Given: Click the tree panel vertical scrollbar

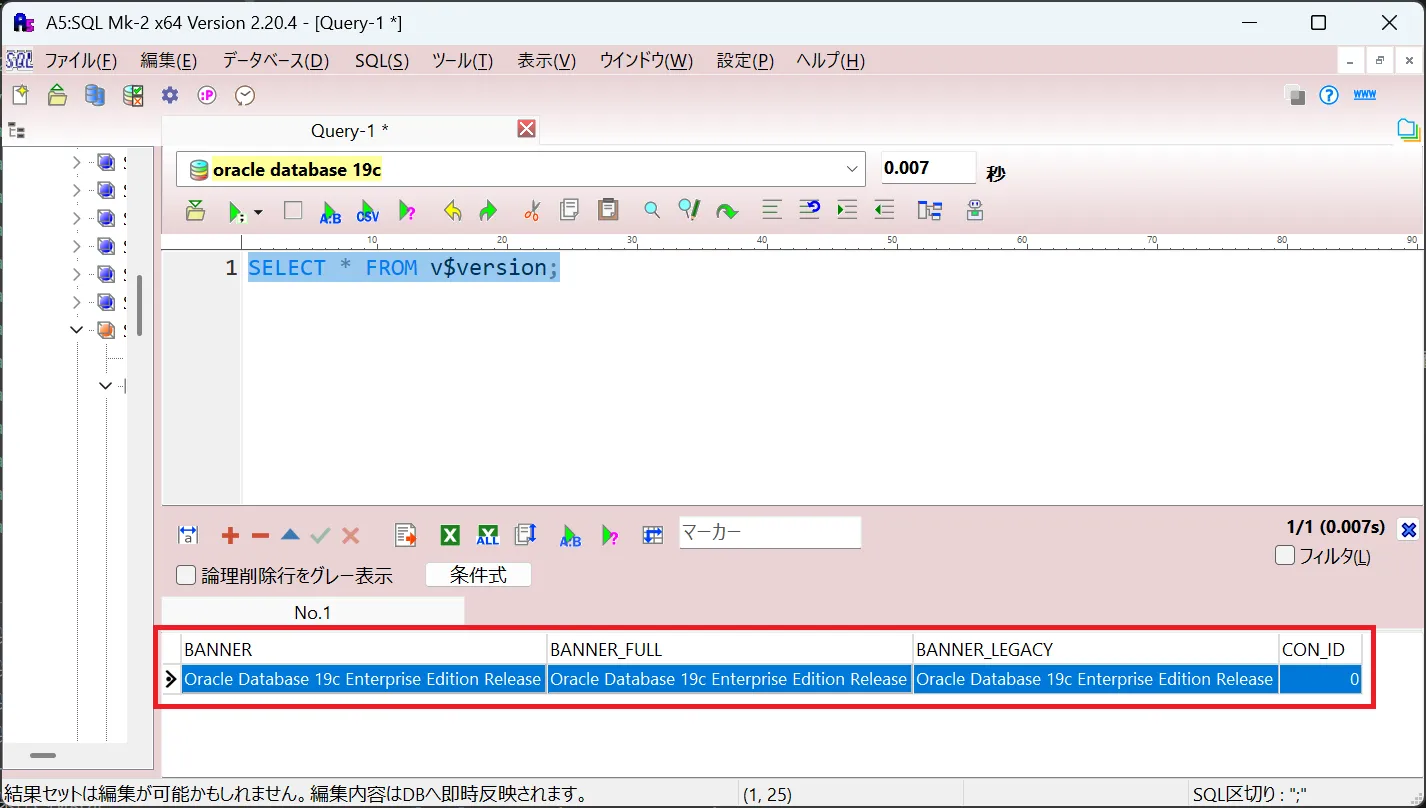Looking at the screenshot, I should 140,305.
